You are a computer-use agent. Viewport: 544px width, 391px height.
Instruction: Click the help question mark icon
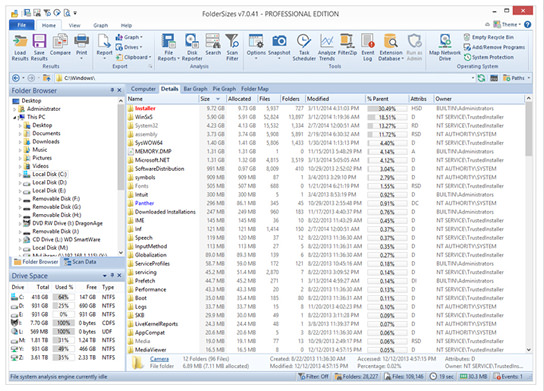[527, 24]
